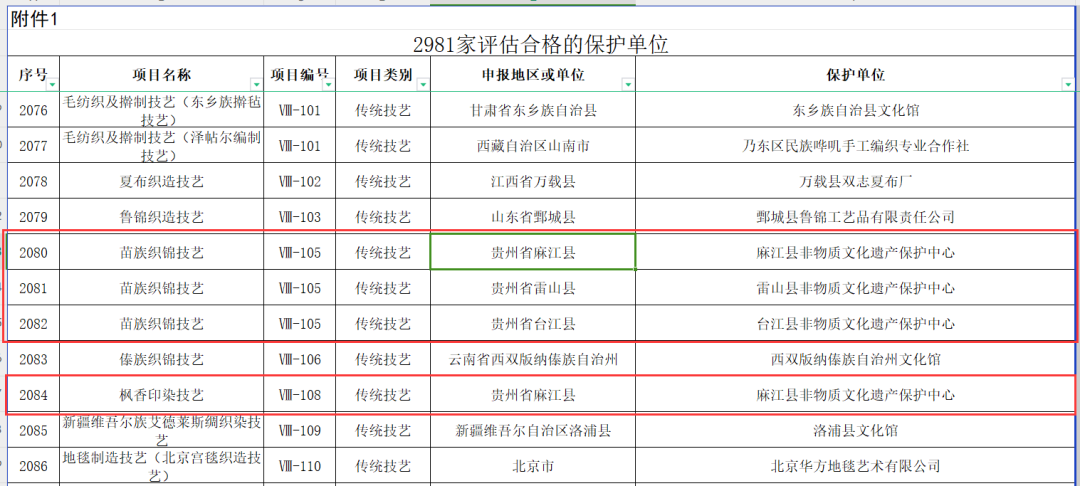
Task: Click the 山东省鄄城县 region cell
Action: [x=533, y=216]
